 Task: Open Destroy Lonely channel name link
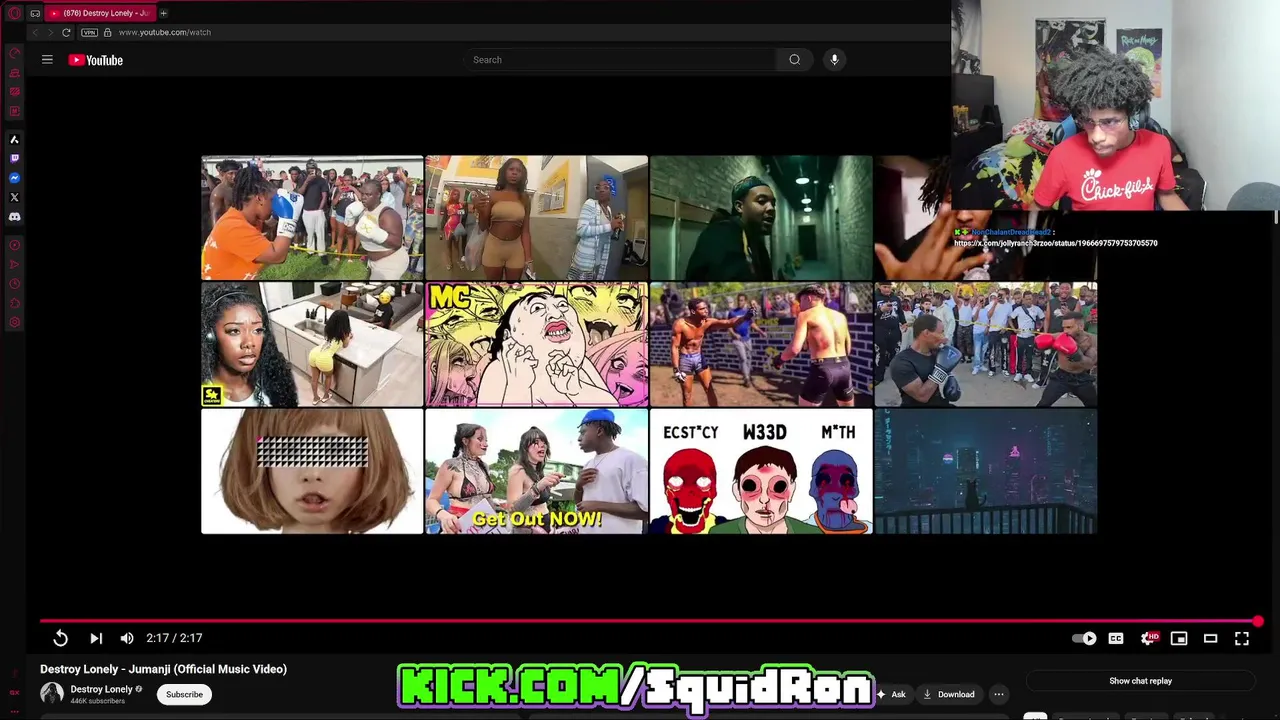(x=102, y=689)
